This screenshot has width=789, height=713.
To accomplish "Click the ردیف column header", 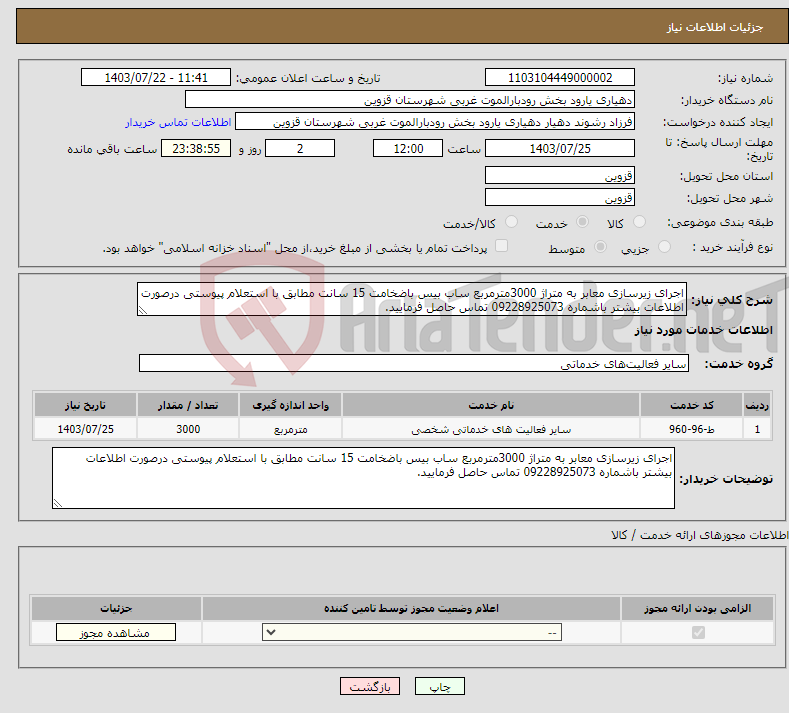I will (x=757, y=405).
